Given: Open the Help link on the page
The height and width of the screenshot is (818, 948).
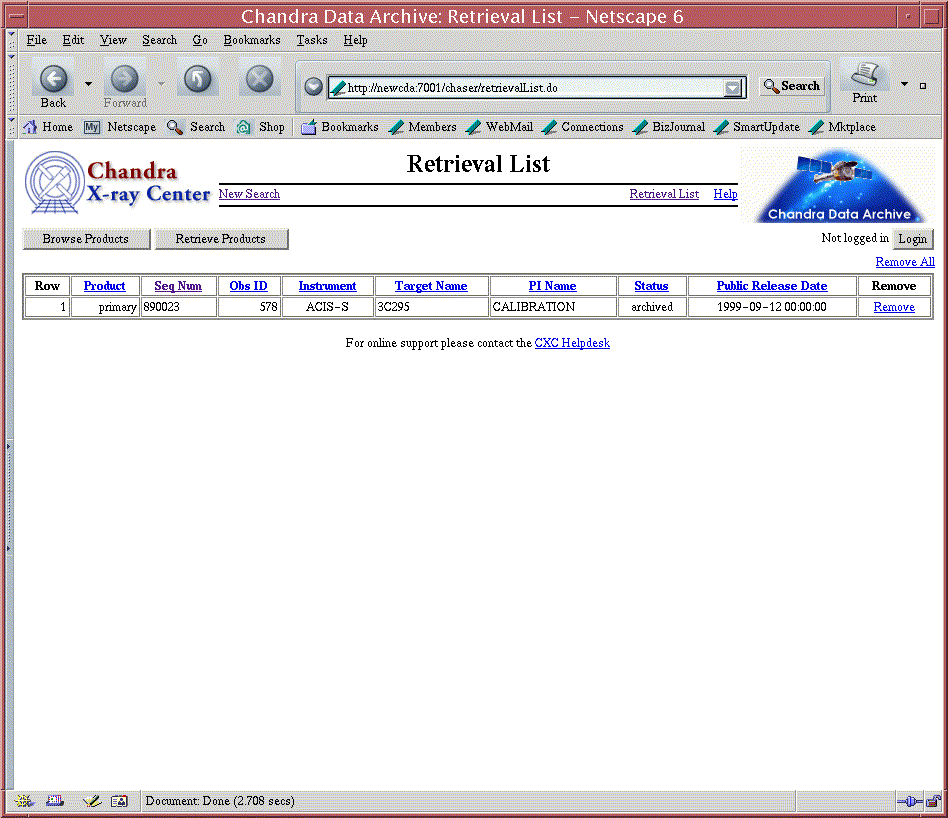Looking at the screenshot, I should click(726, 194).
